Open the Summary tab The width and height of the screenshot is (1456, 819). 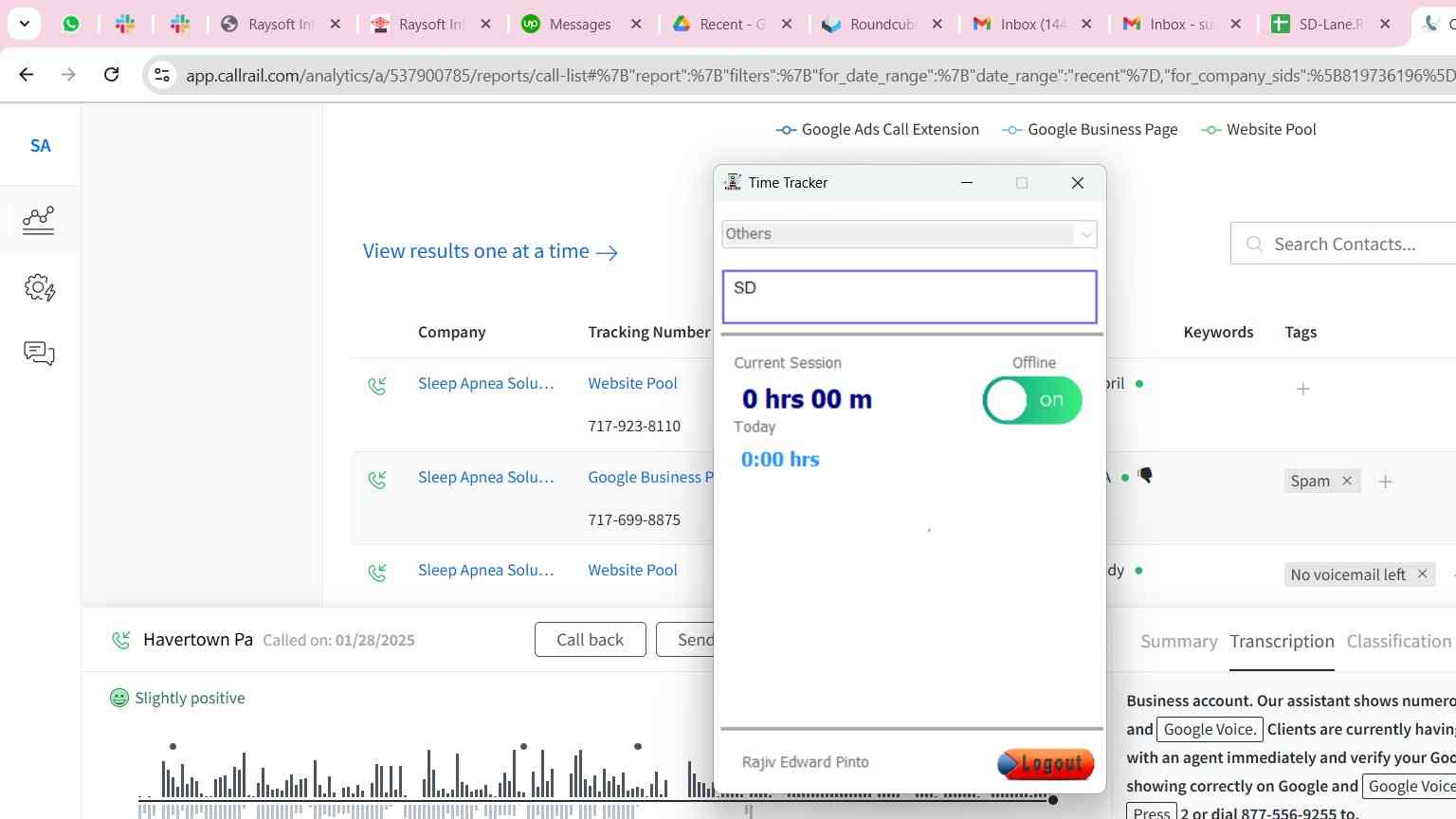pos(1178,642)
